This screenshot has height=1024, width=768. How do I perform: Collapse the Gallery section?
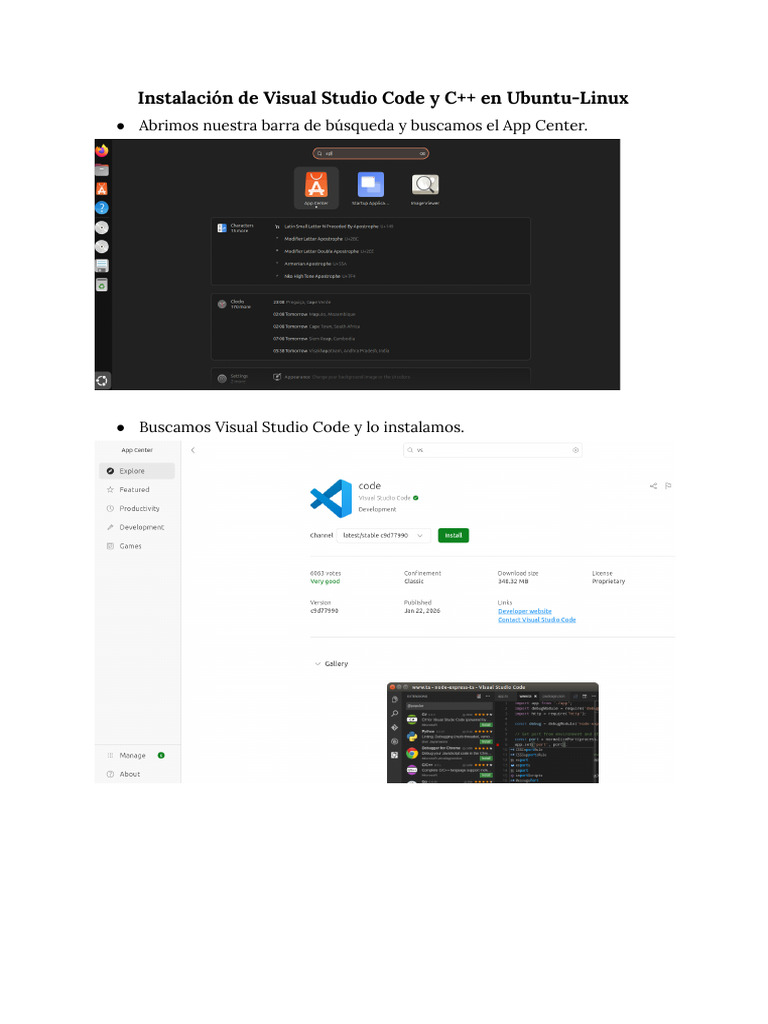point(318,664)
